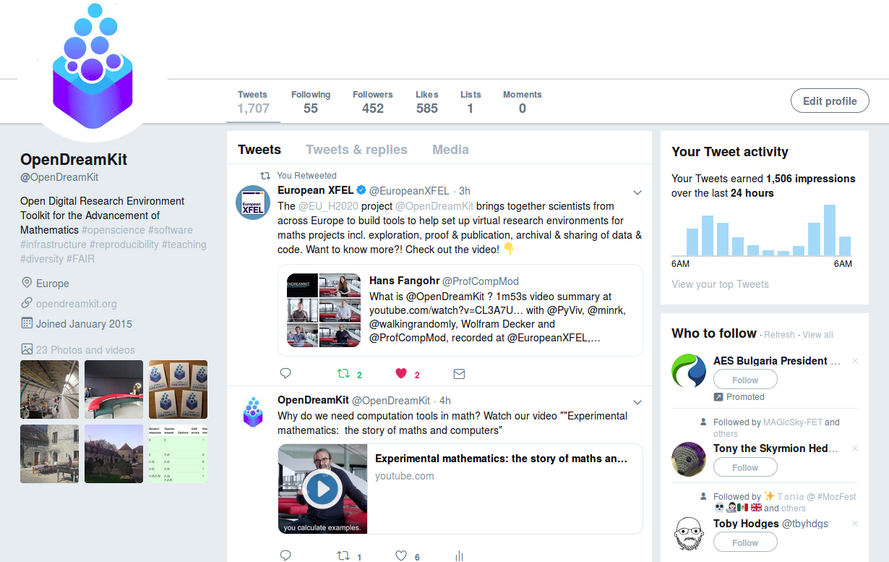Click the Joined January 2015 text
The height and width of the screenshot is (562, 889).
point(84,324)
